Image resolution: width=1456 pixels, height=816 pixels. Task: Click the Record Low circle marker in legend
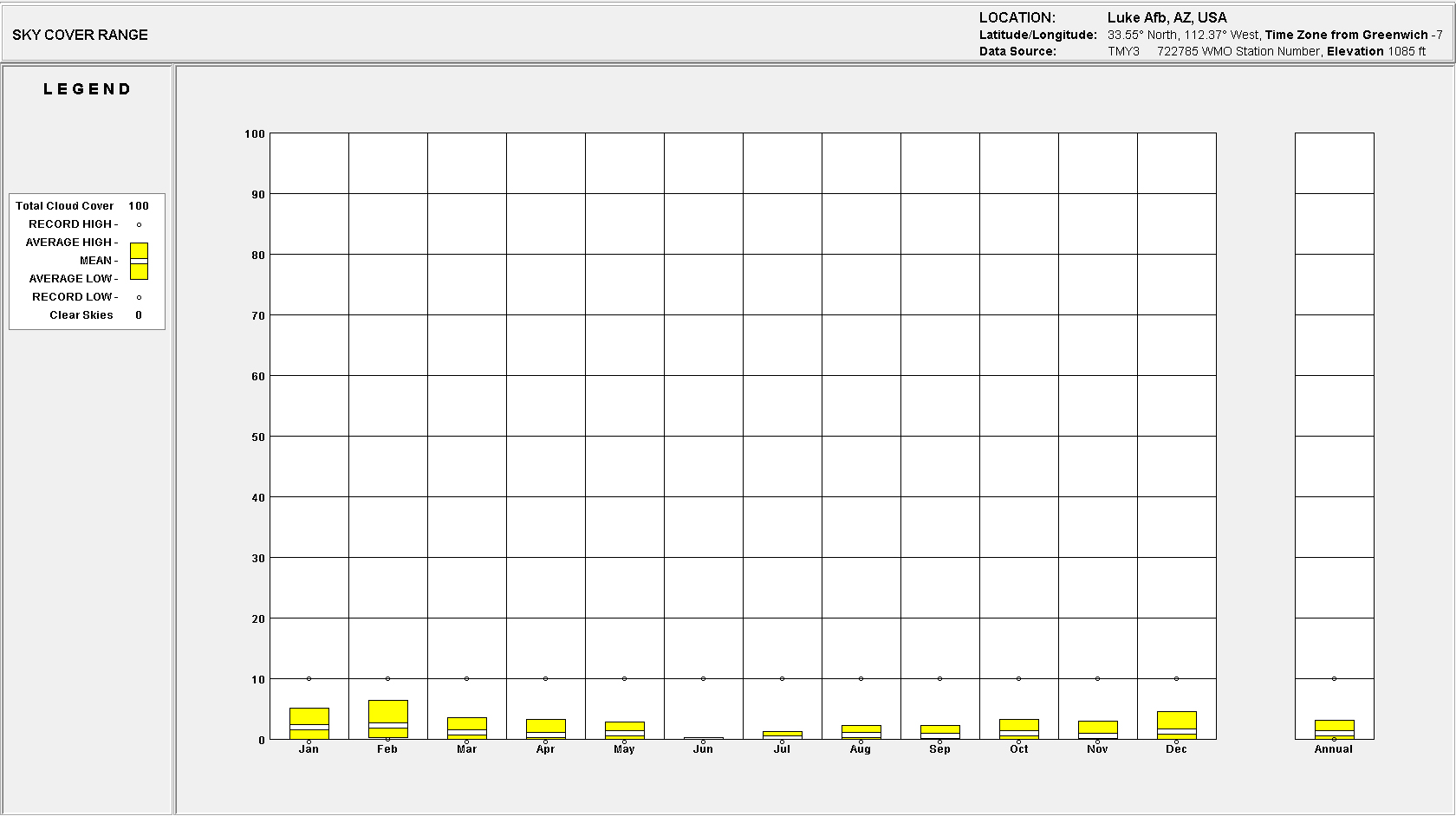pyautogui.click(x=139, y=297)
